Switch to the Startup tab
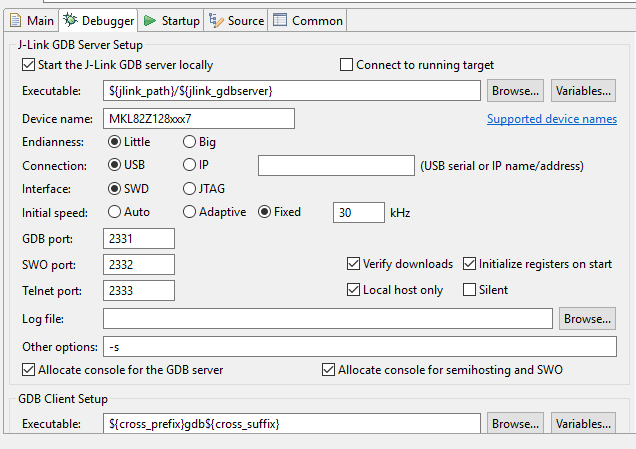Image resolution: width=636 pixels, height=449 pixels. point(172,20)
